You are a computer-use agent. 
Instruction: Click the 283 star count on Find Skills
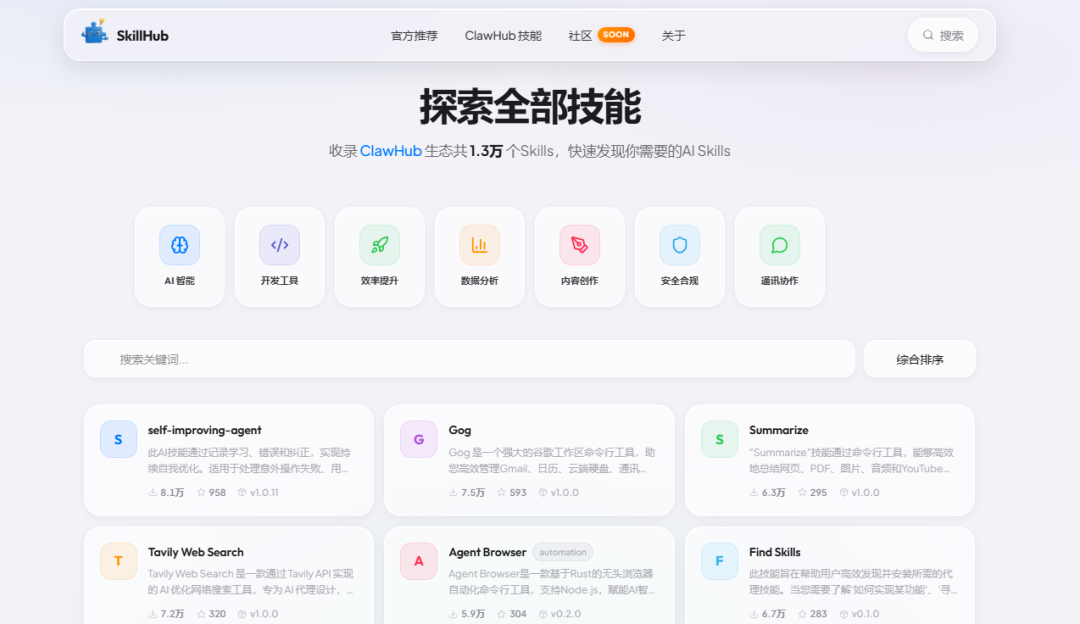[x=818, y=614]
